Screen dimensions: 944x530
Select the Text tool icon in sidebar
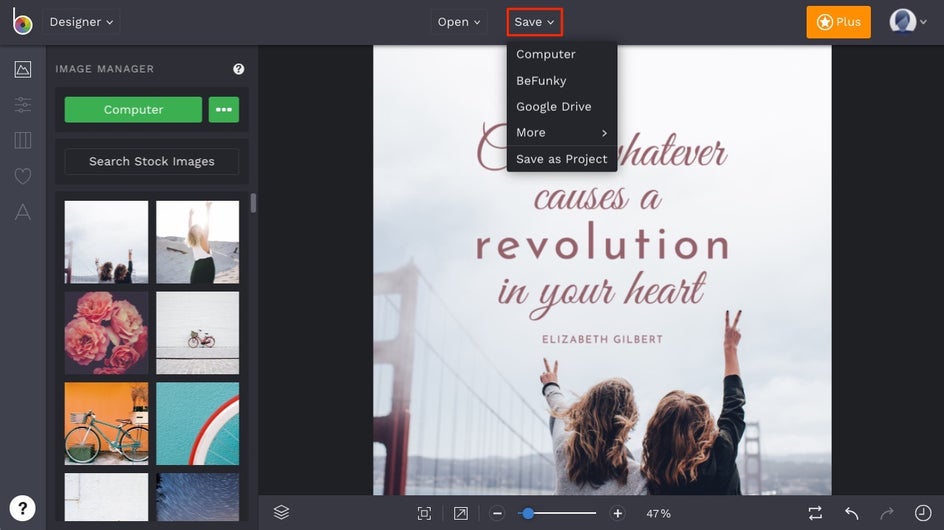pyautogui.click(x=22, y=212)
